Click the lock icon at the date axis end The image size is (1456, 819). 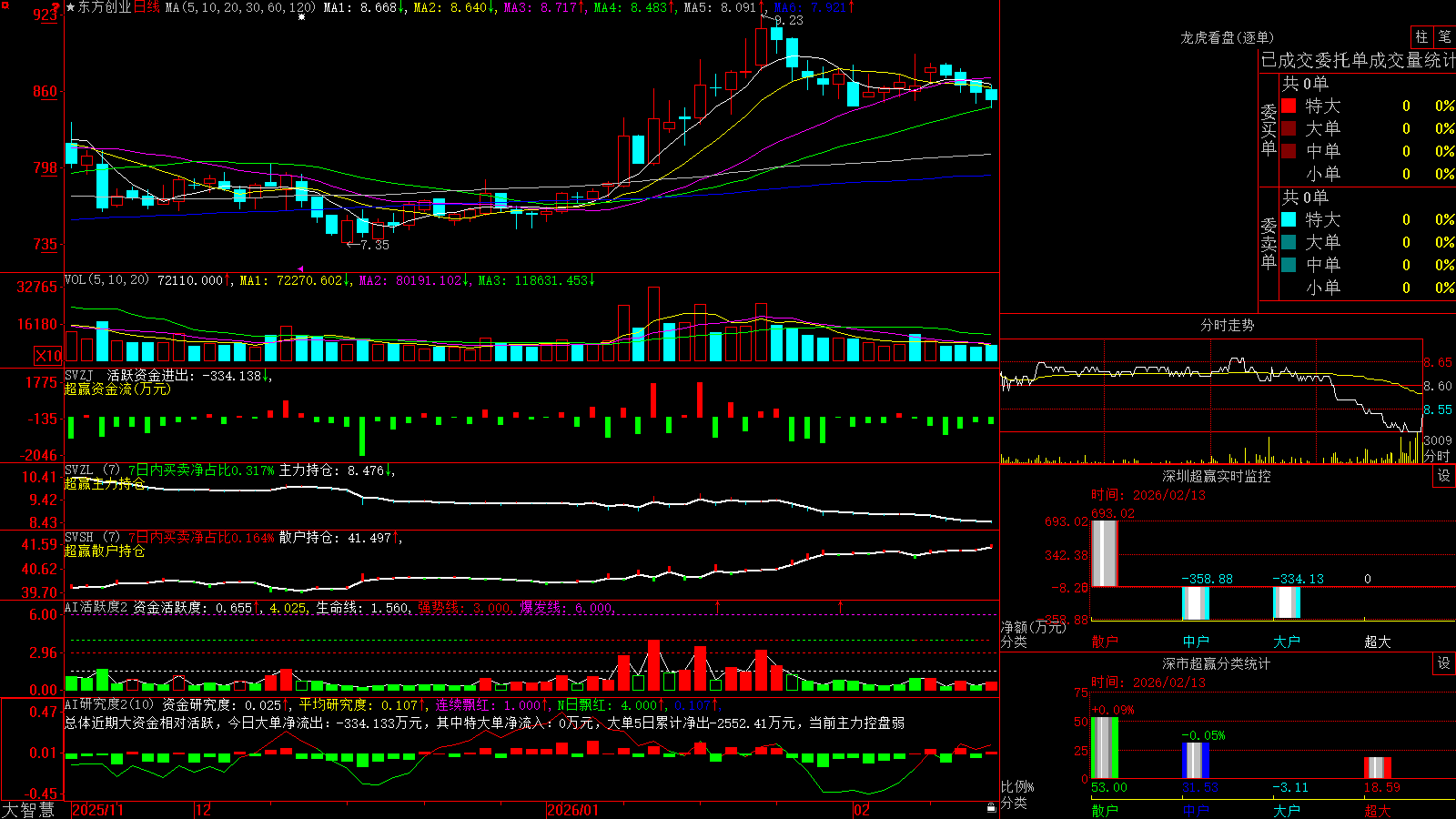[992, 808]
